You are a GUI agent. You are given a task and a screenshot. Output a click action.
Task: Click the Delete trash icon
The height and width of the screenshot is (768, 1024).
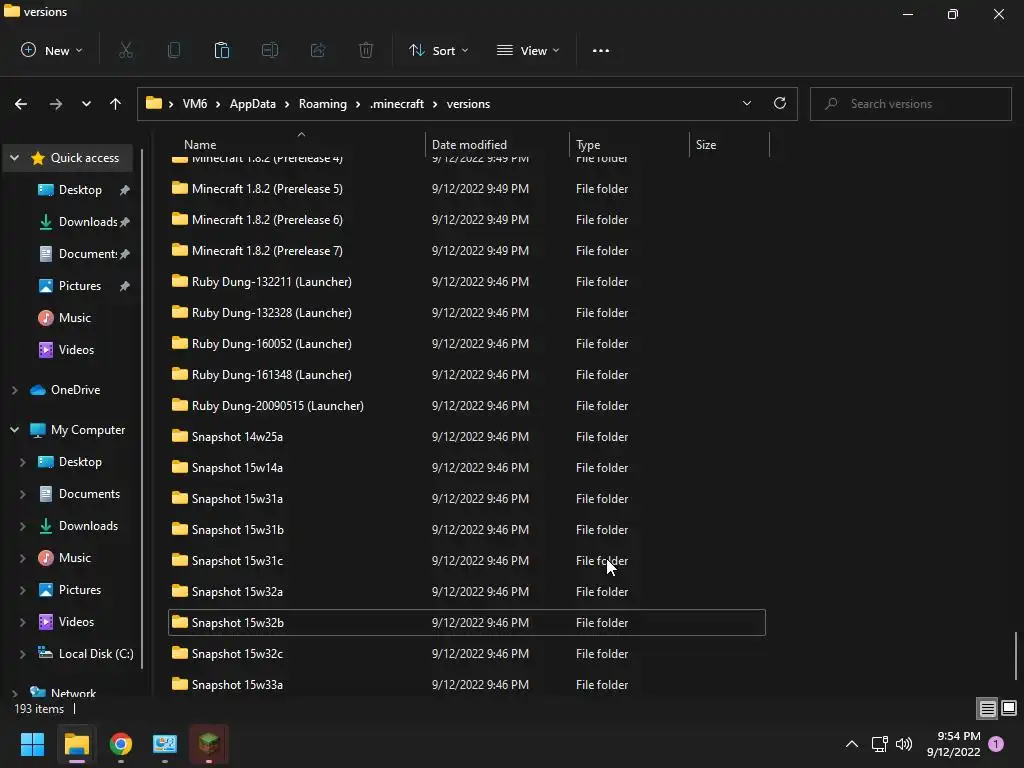coord(366,50)
